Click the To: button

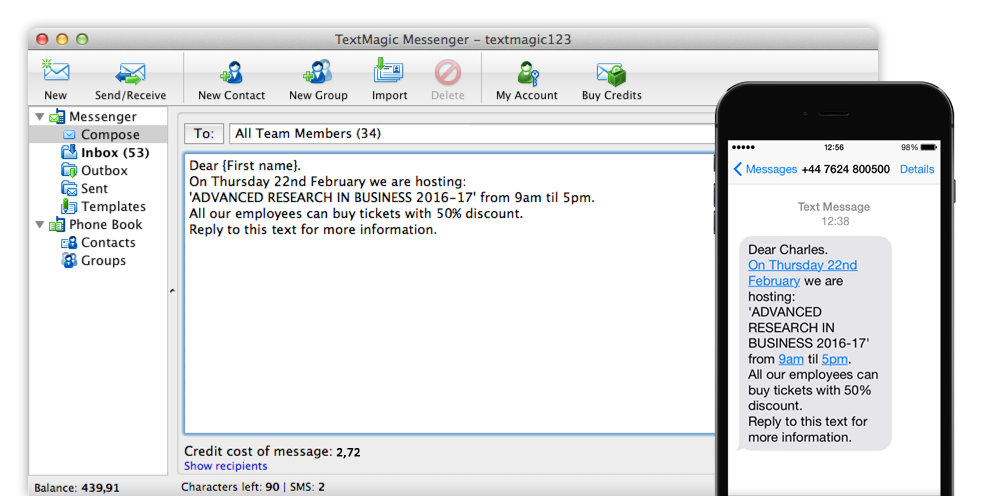pyautogui.click(x=204, y=134)
